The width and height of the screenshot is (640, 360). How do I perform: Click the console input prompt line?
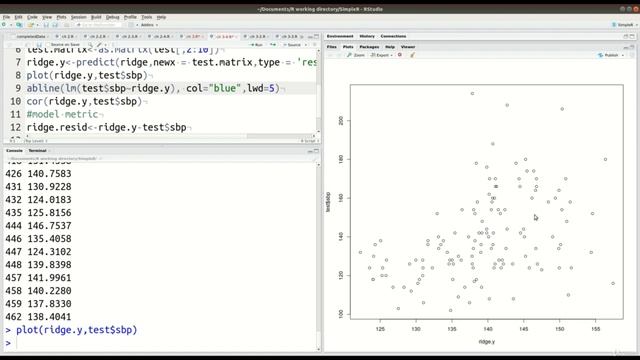[163, 343]
